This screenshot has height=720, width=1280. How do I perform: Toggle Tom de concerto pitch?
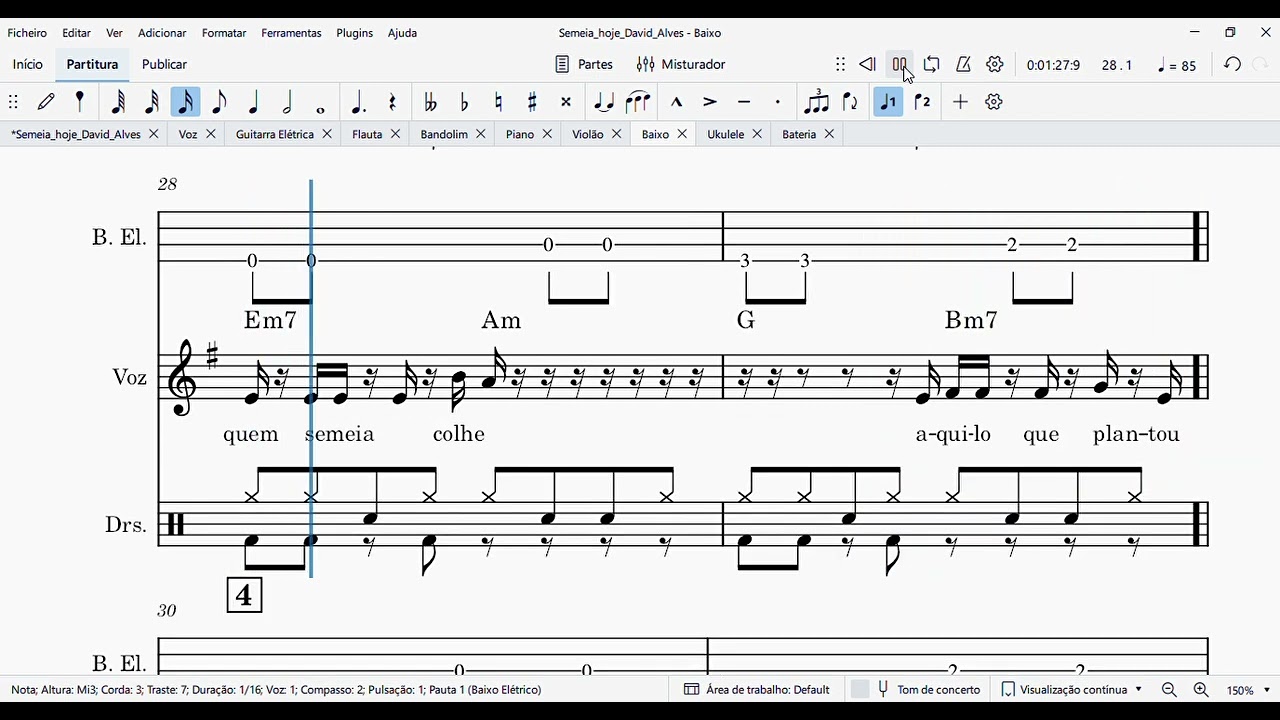(x=928, y=690)
